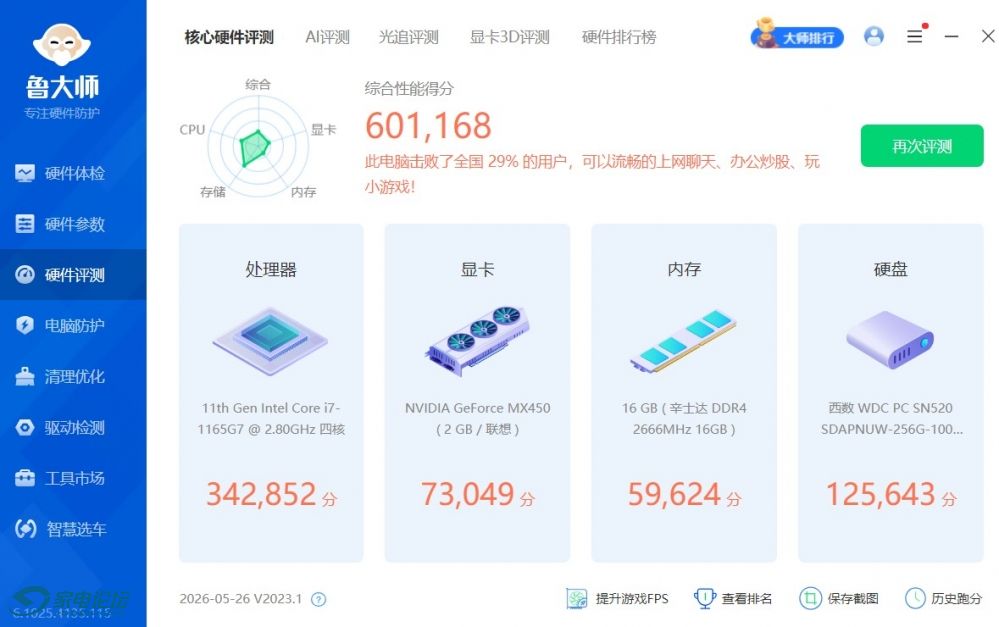Click the 601,168 overall score
The width and height of the screenshot is (999, 627).
pos(428,126)
